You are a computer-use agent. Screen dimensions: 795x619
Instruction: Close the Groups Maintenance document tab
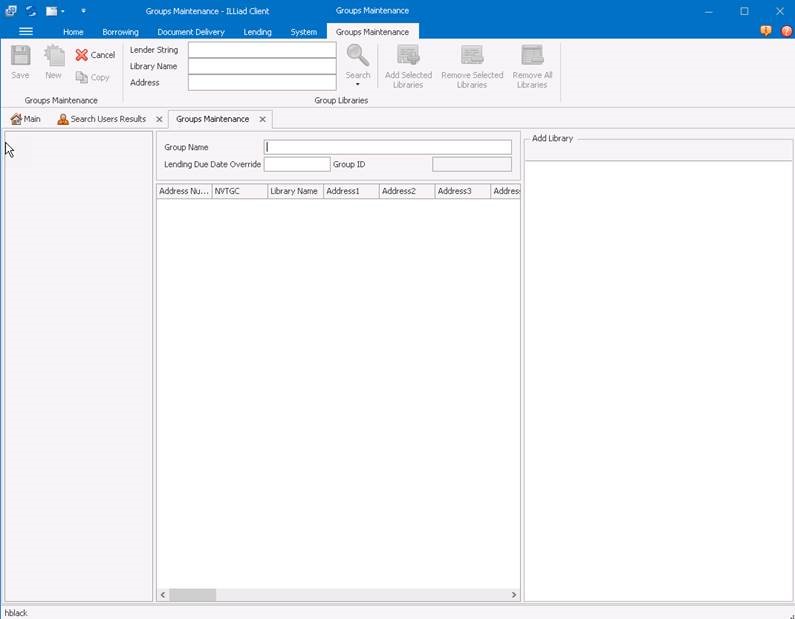262,119
